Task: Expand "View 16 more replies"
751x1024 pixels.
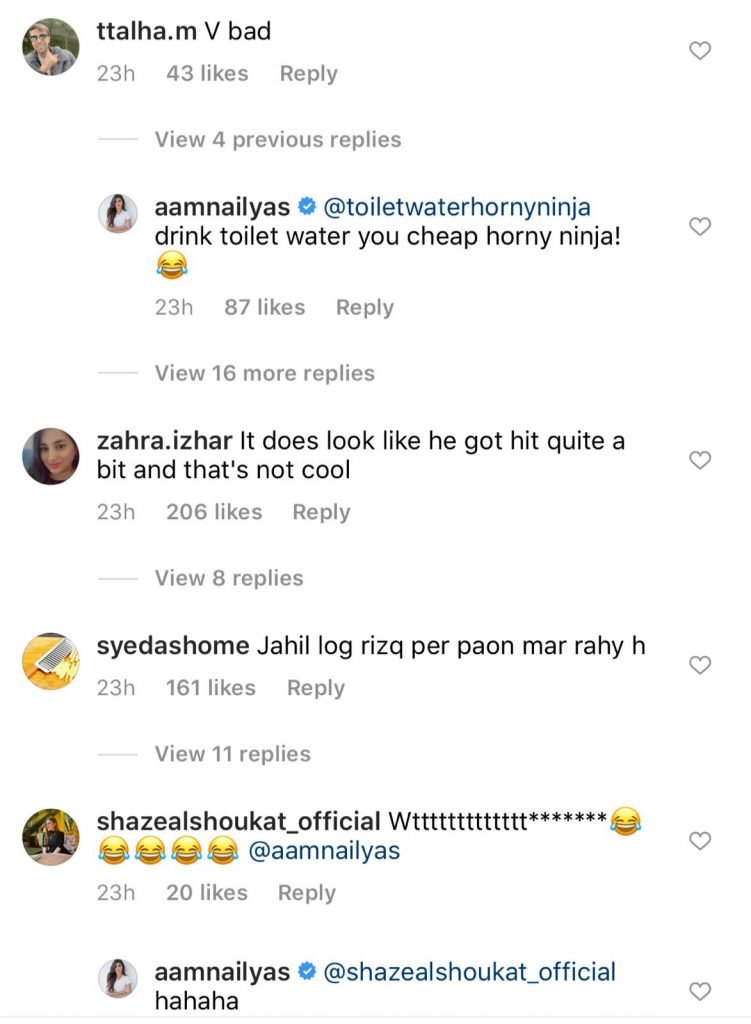Action: (x=264, y=374)
